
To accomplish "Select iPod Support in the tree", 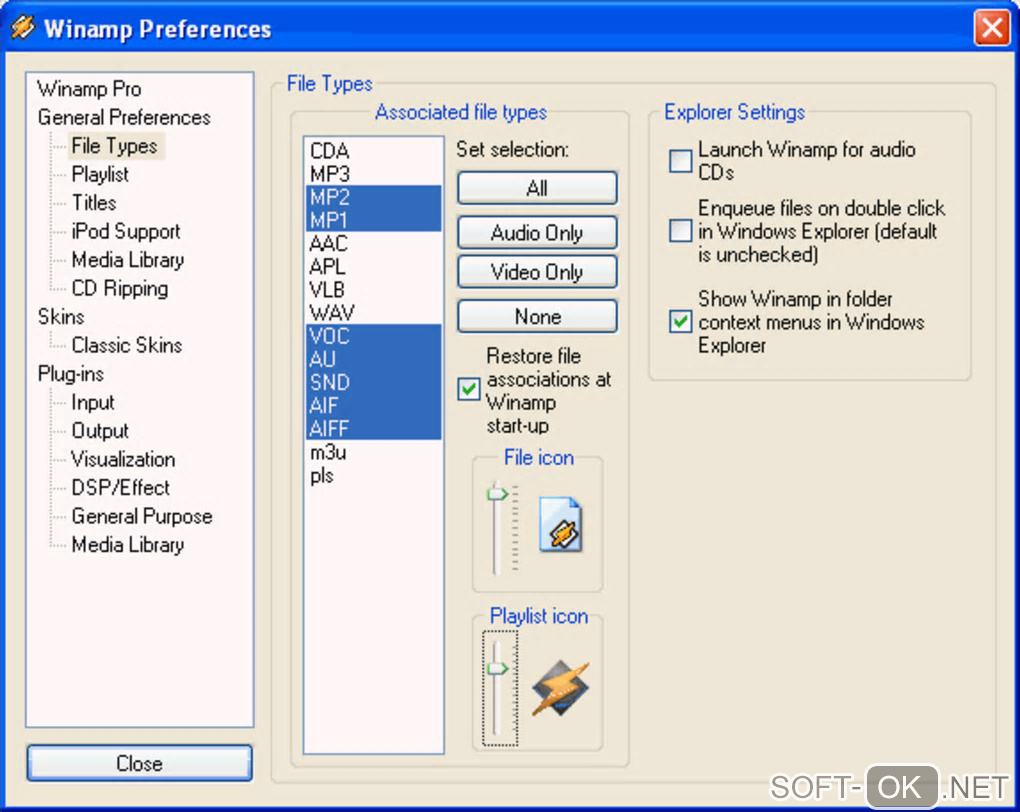I will click(126, 231).
